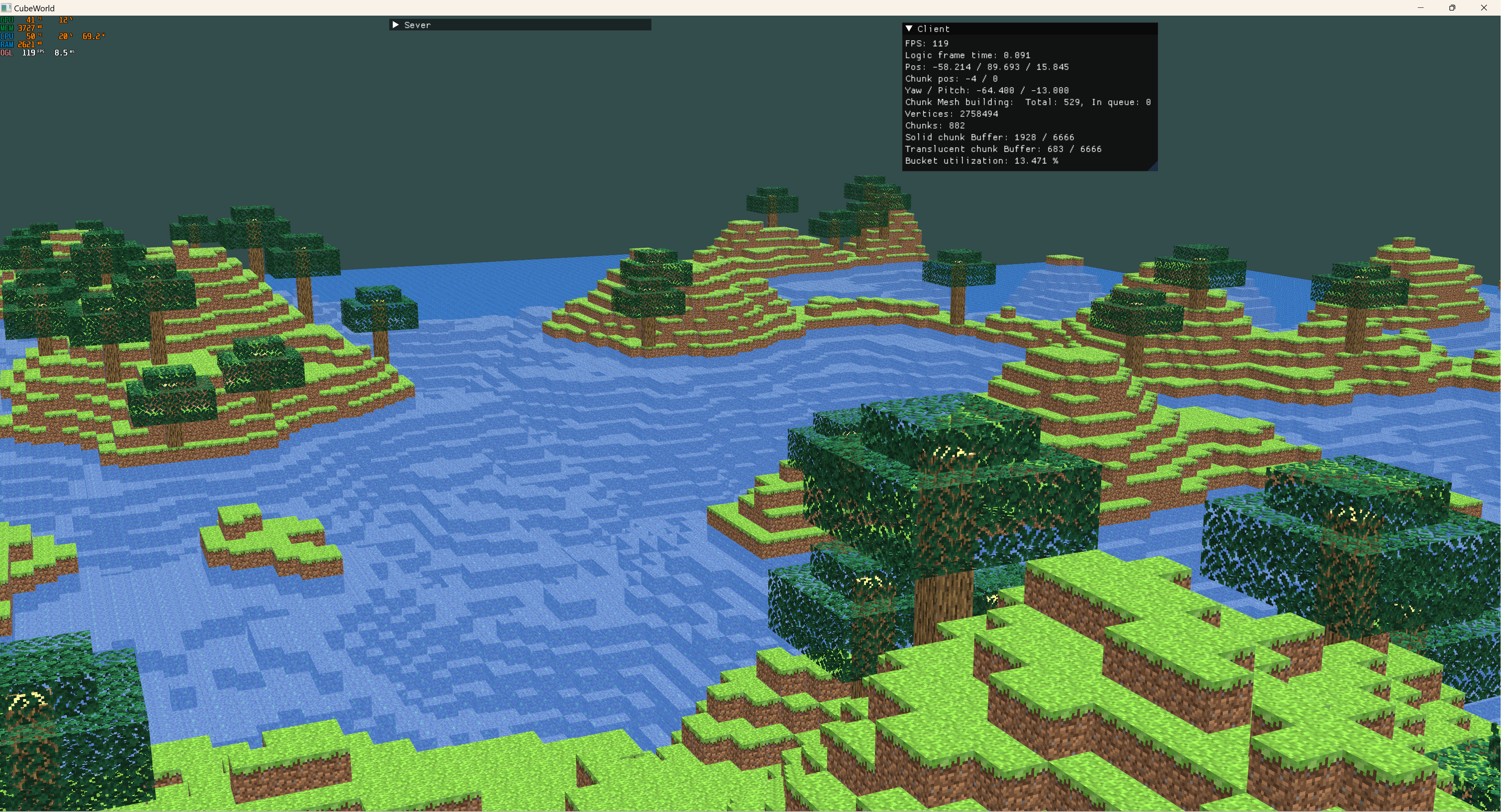Click the CubeWorld window title text
Image resolution: width=1501 pixels, height=812 pixels.
tap(34, 8)
